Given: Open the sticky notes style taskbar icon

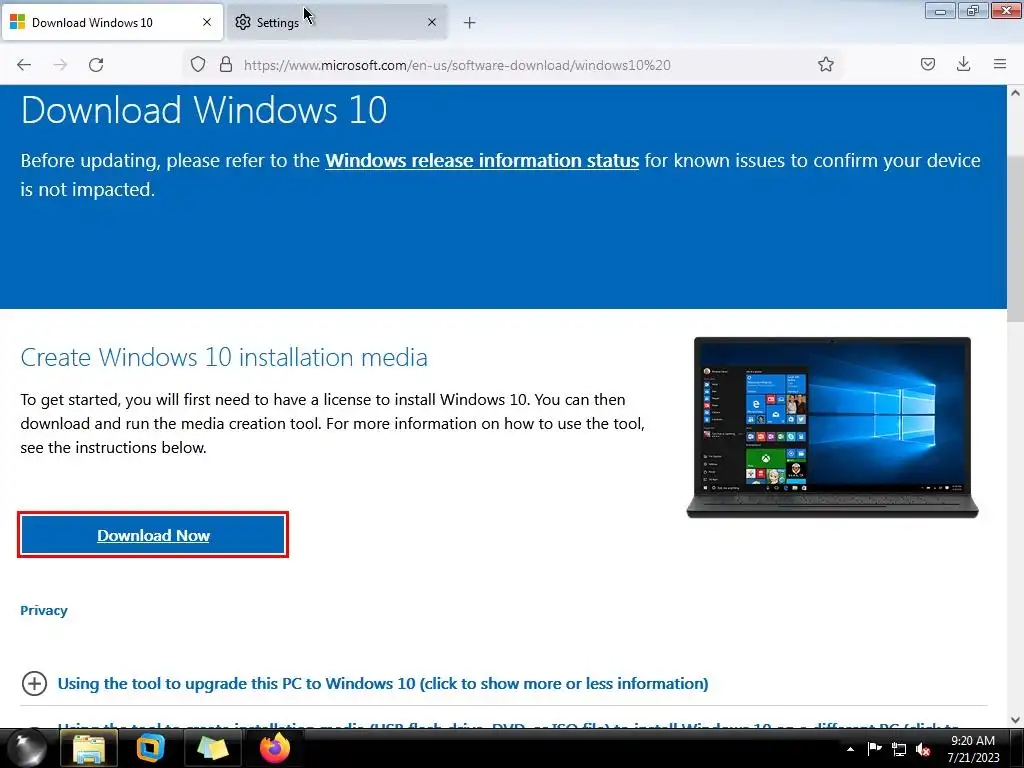Looking at the screenshot, I should (212, 748).
